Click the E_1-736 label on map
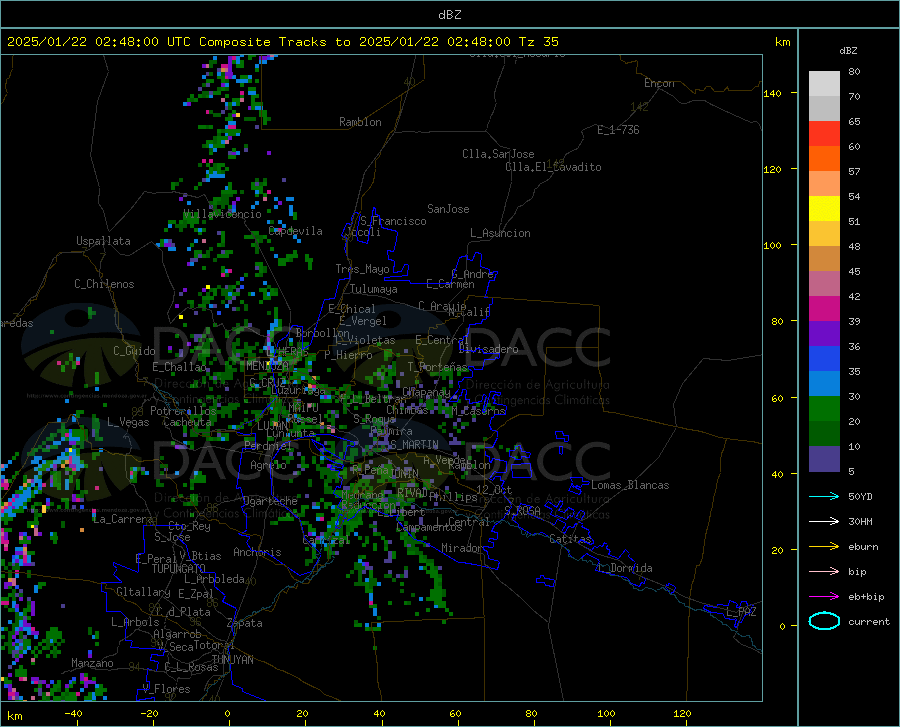This screenshot has height=727, width=900. coord(618,130)
